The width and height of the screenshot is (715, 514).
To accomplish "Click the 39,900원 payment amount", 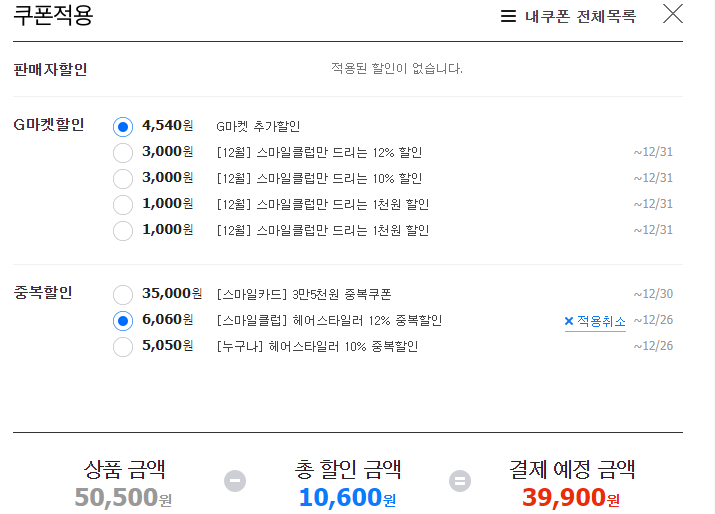I will click(571, 497).
